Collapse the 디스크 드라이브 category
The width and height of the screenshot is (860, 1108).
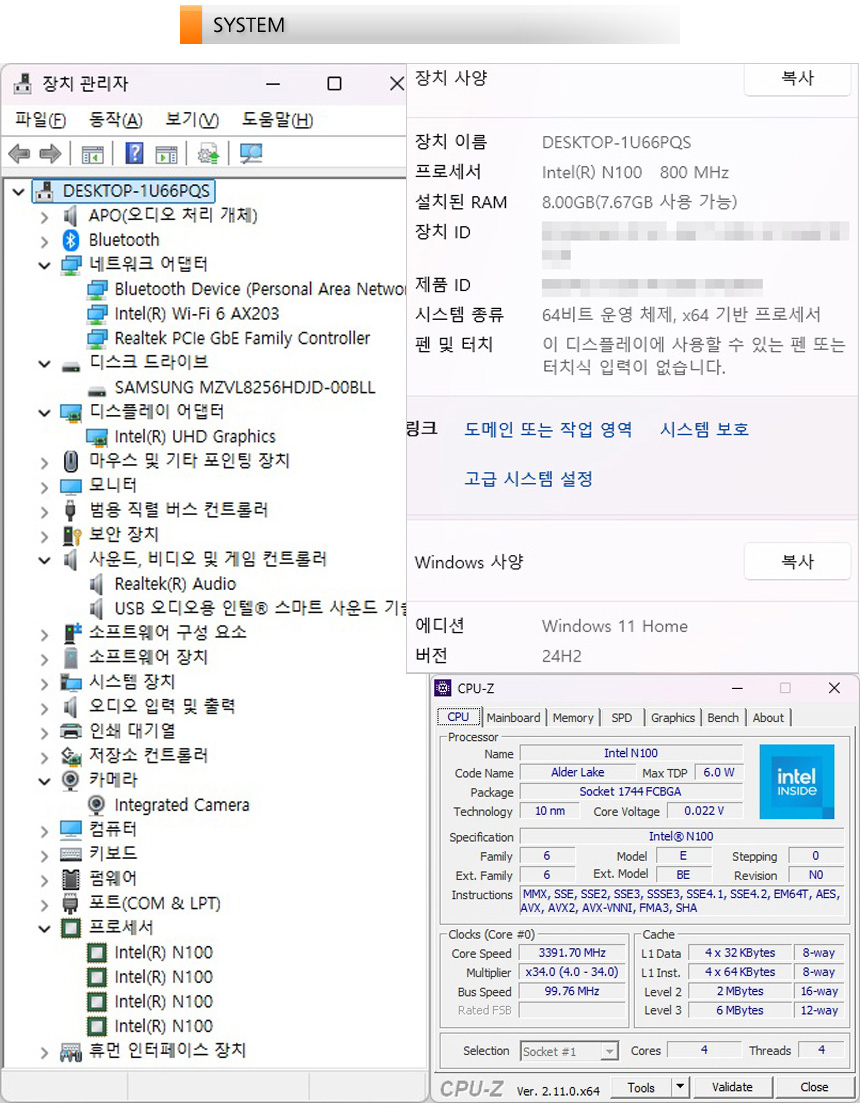[x=45, y=364]
